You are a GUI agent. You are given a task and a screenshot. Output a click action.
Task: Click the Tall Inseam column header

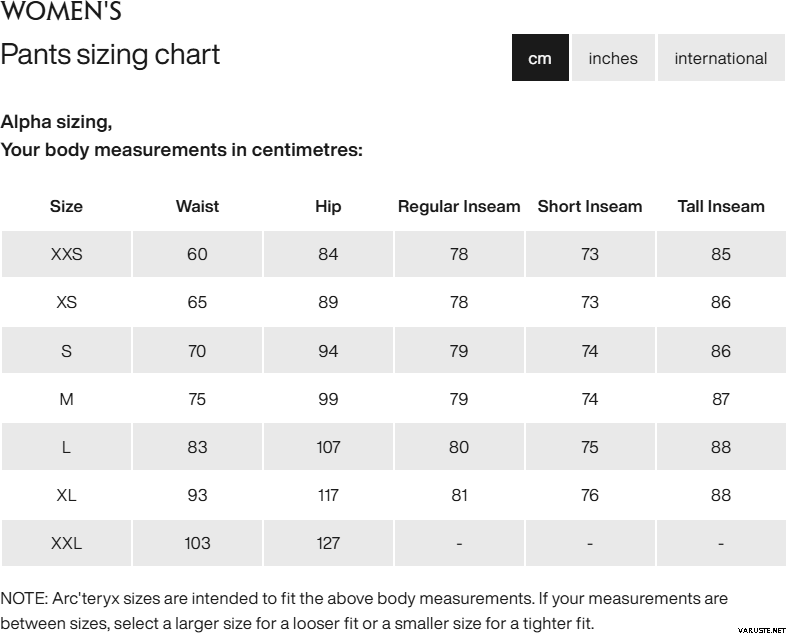[721, 207]
